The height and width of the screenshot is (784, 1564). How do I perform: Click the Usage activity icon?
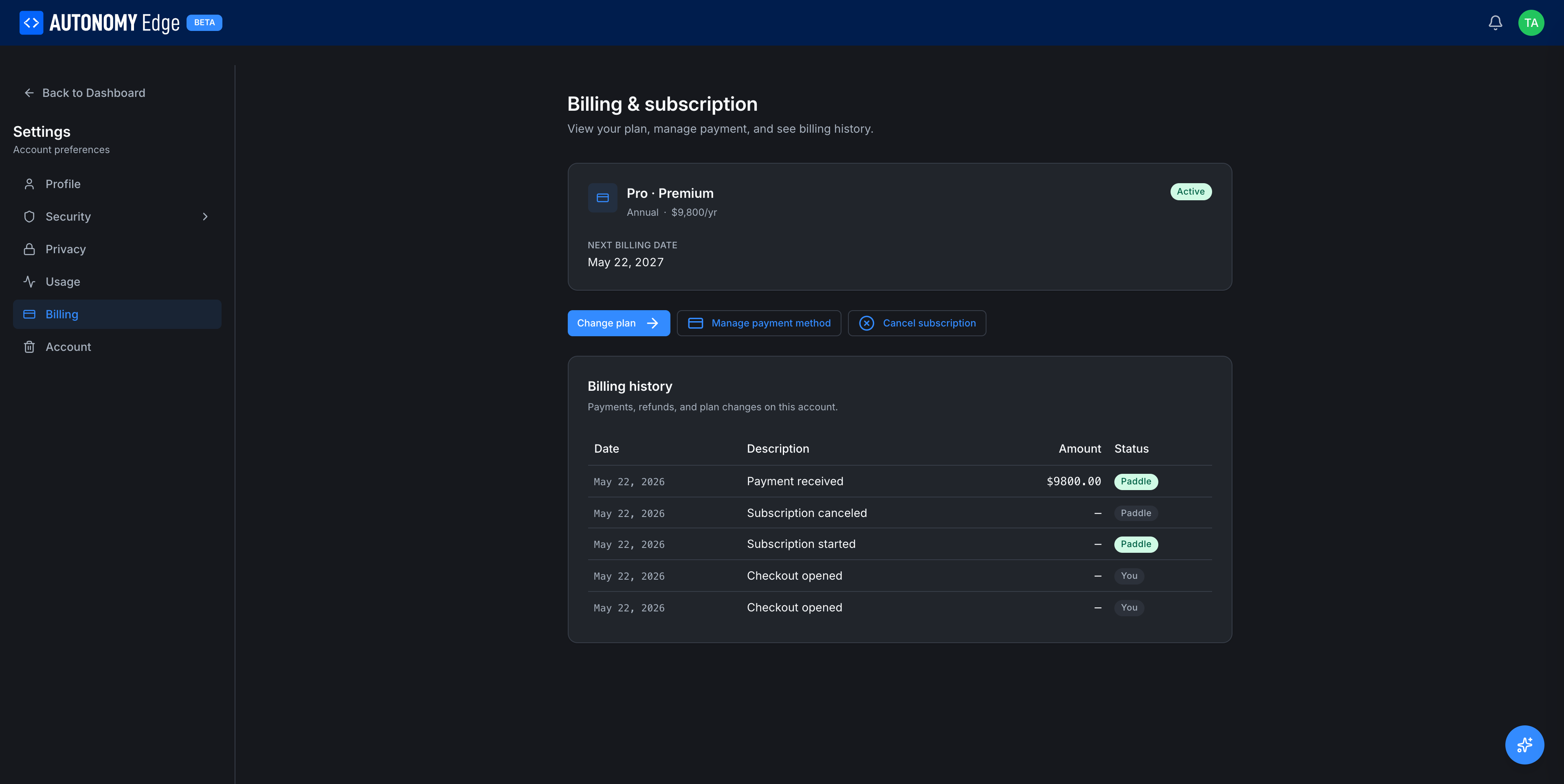pos(29,282)
